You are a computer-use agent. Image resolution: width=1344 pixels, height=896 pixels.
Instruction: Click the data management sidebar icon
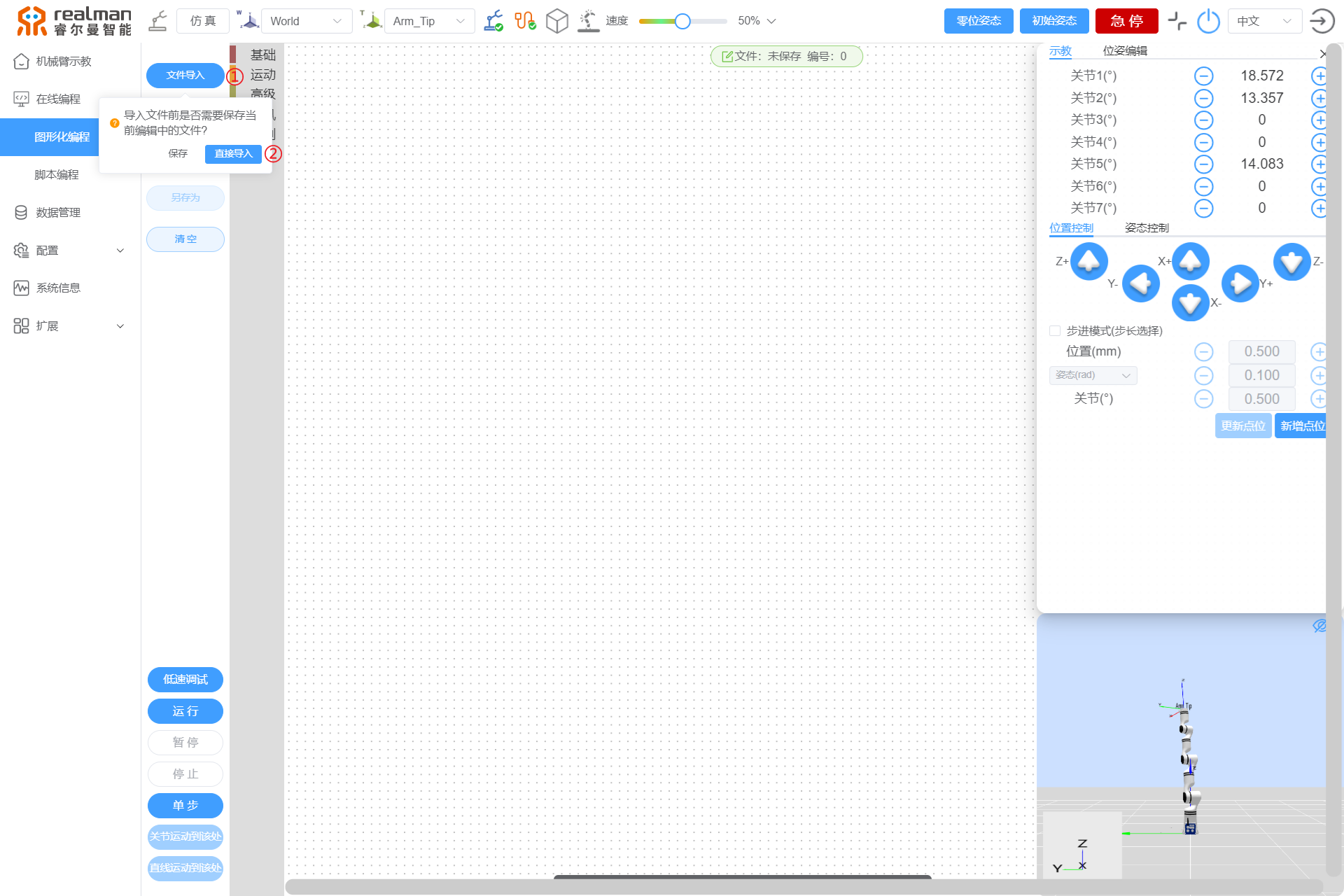[x=20, y=212]
